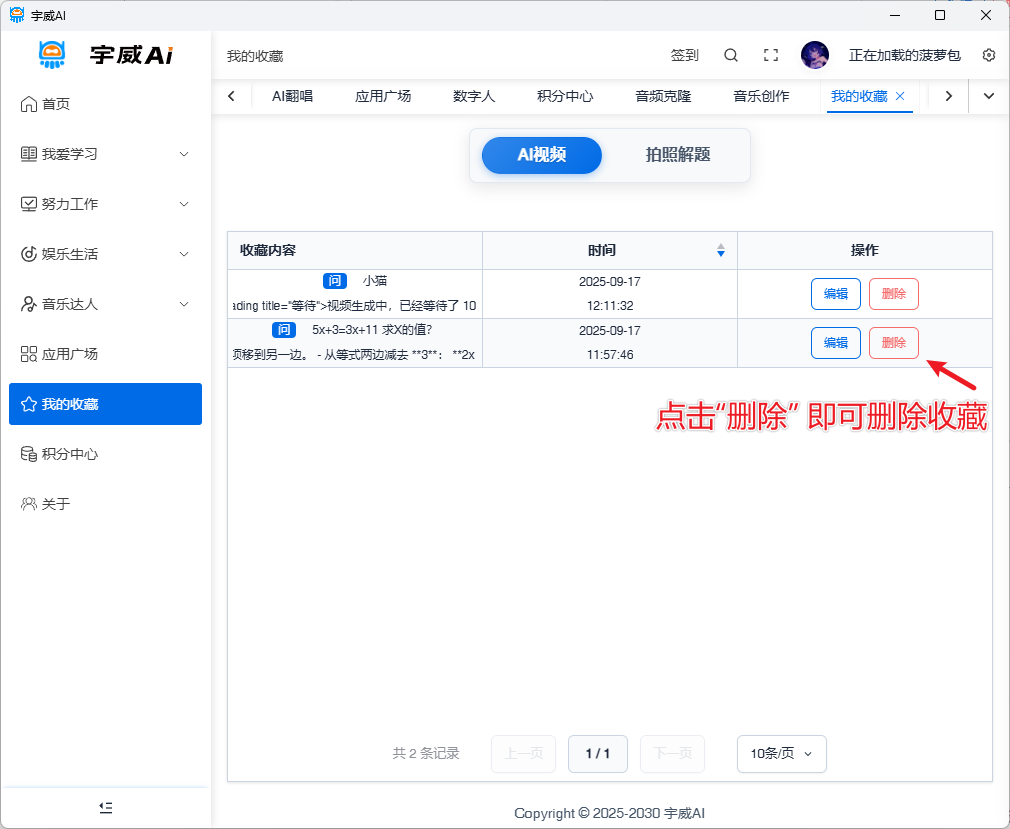The image size is (1010, 829).
Task: Open the 10条/页 page size dropdown
Action: tap(781, 754)
